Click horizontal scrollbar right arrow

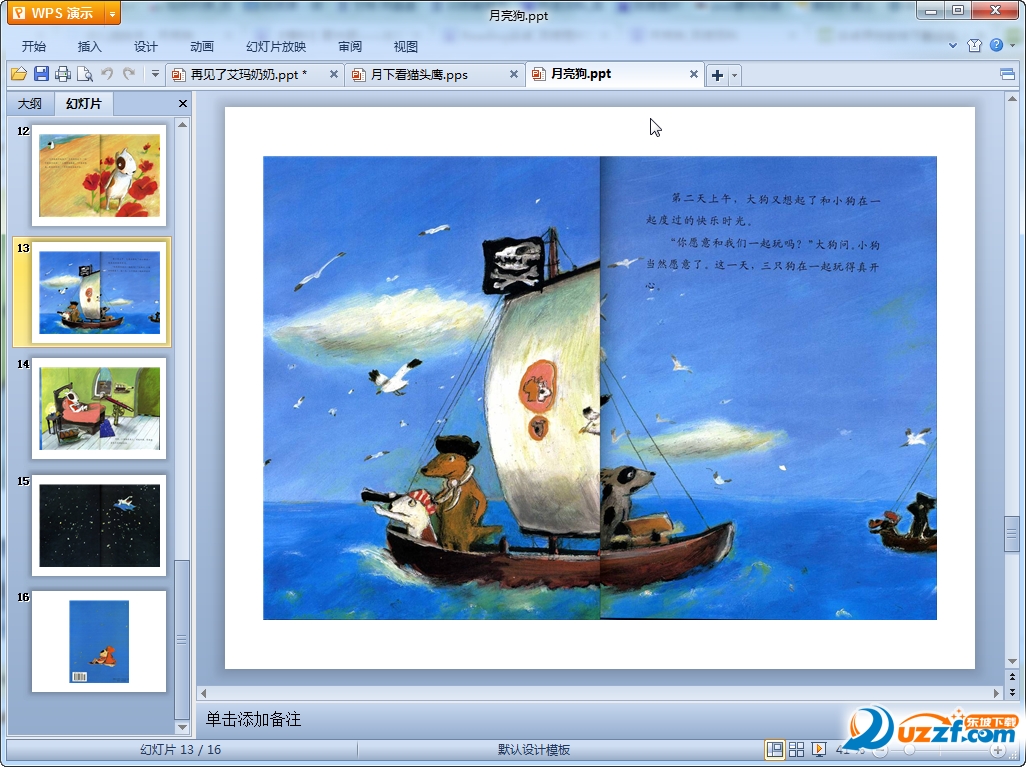(x=997, y=692)
